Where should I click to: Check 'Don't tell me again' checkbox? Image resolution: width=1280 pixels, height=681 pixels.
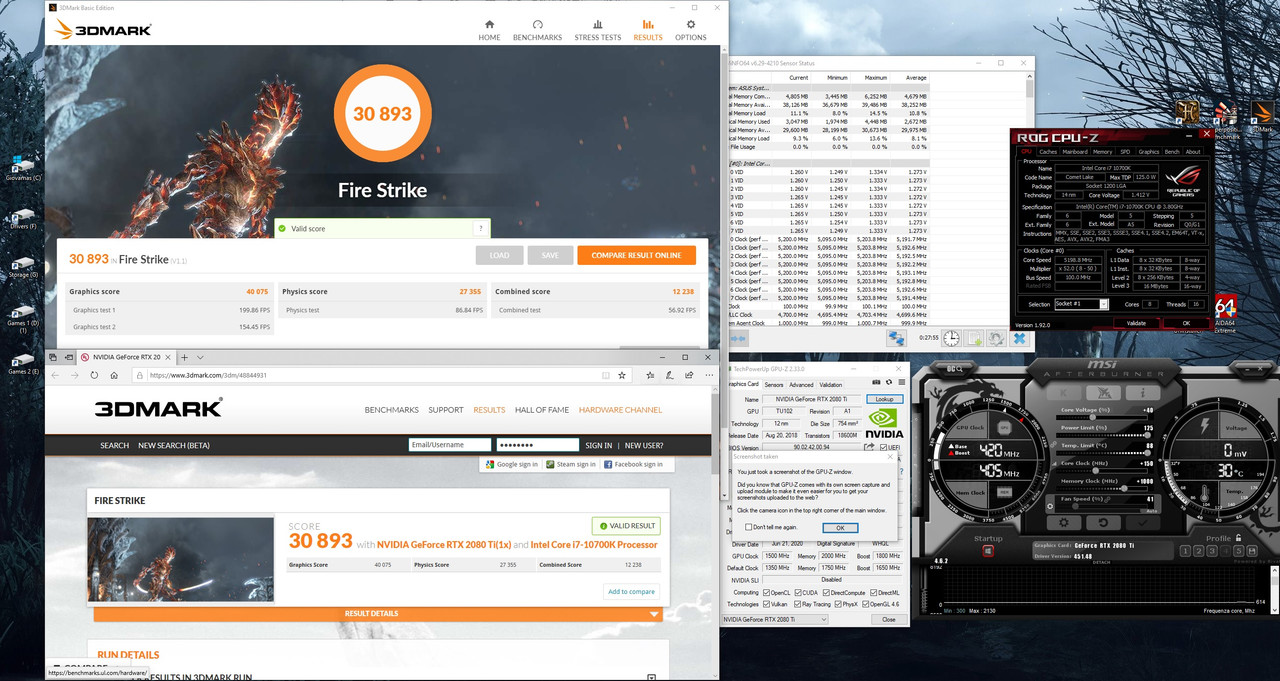748,527
